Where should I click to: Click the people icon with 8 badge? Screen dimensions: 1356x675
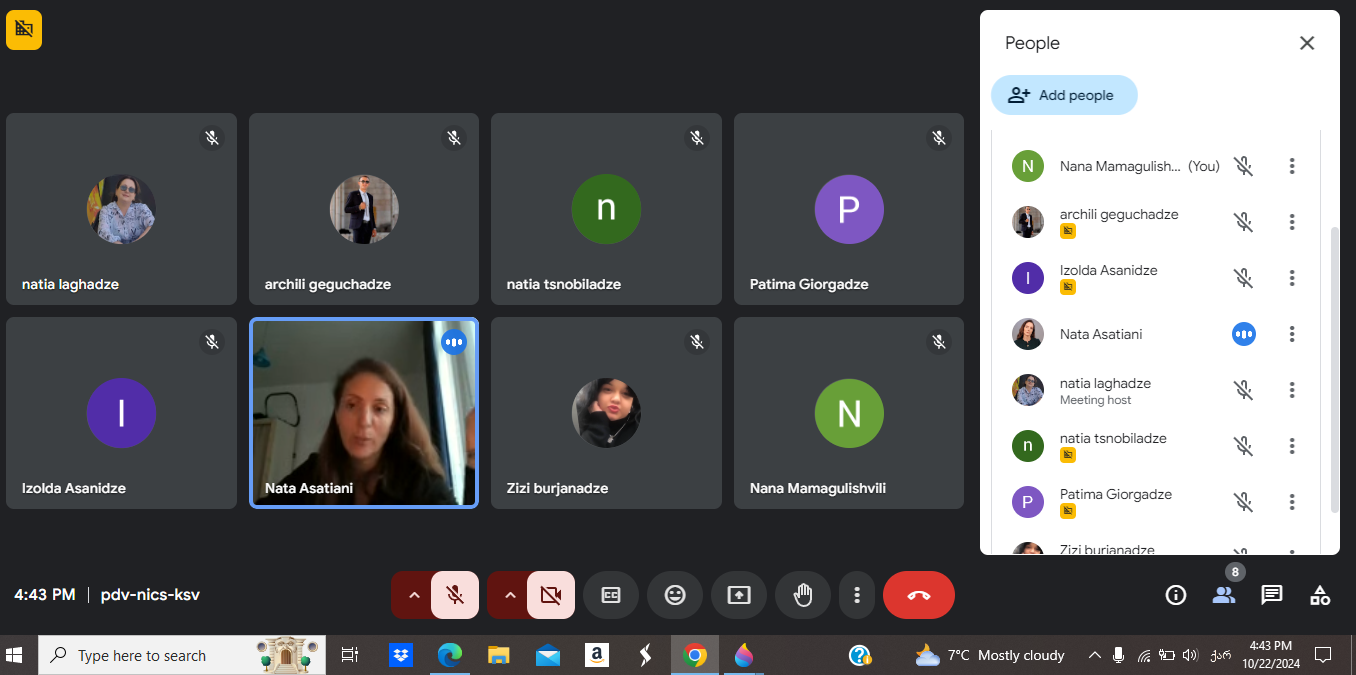tap(1223, 595)
